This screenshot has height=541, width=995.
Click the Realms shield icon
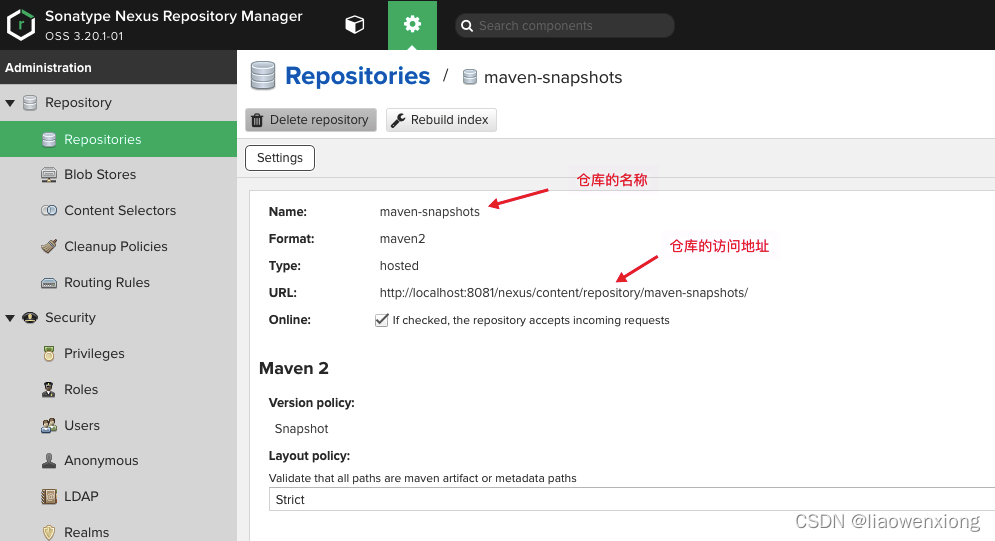pos(49,533)
